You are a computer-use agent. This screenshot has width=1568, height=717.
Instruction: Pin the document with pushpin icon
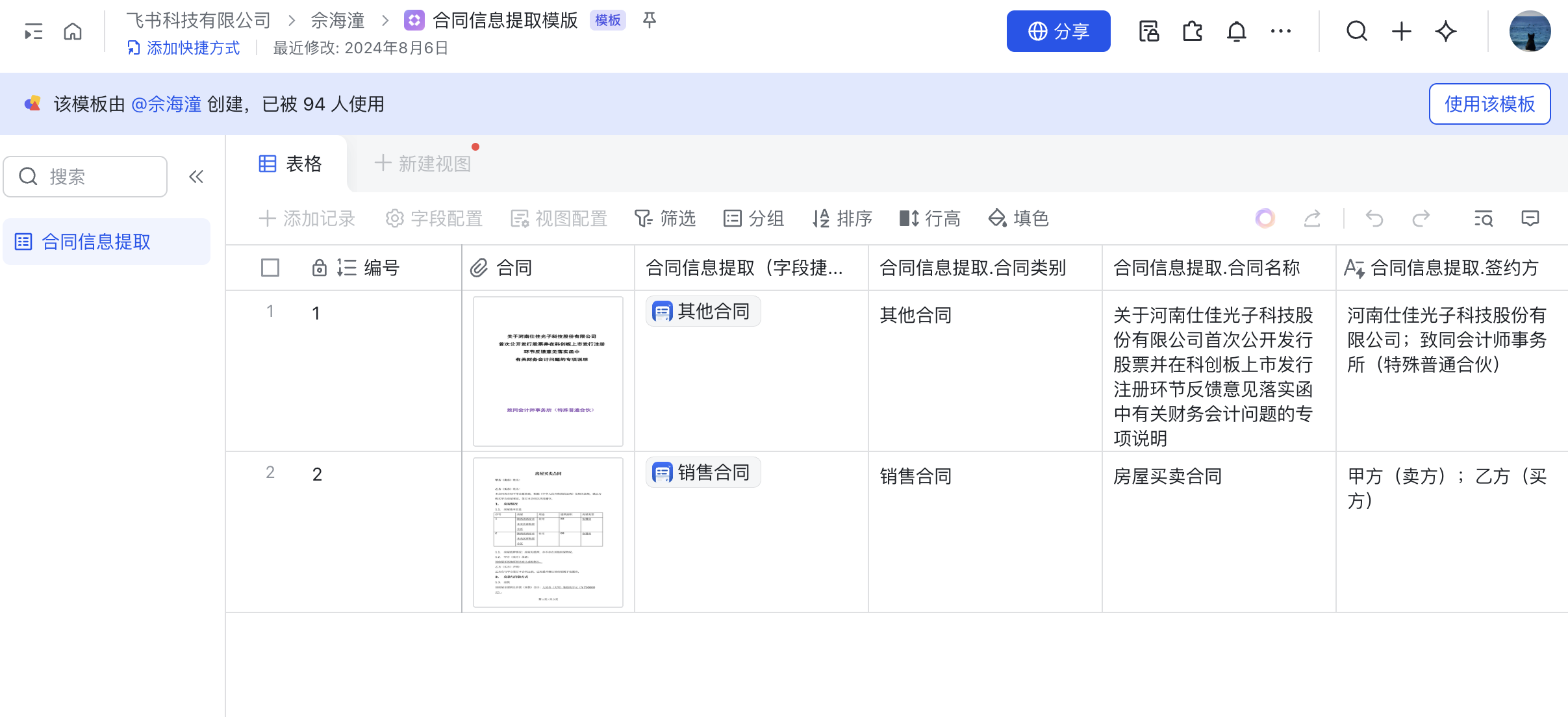click(649, 21)
